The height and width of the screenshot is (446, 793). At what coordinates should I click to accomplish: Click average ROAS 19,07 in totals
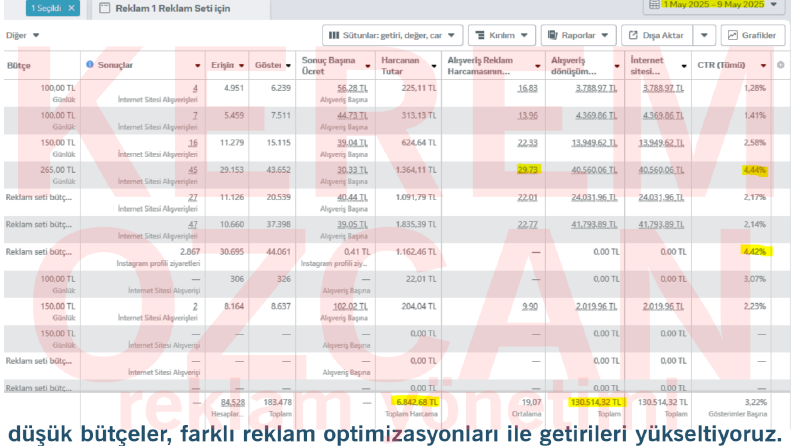tap(532, 403)
